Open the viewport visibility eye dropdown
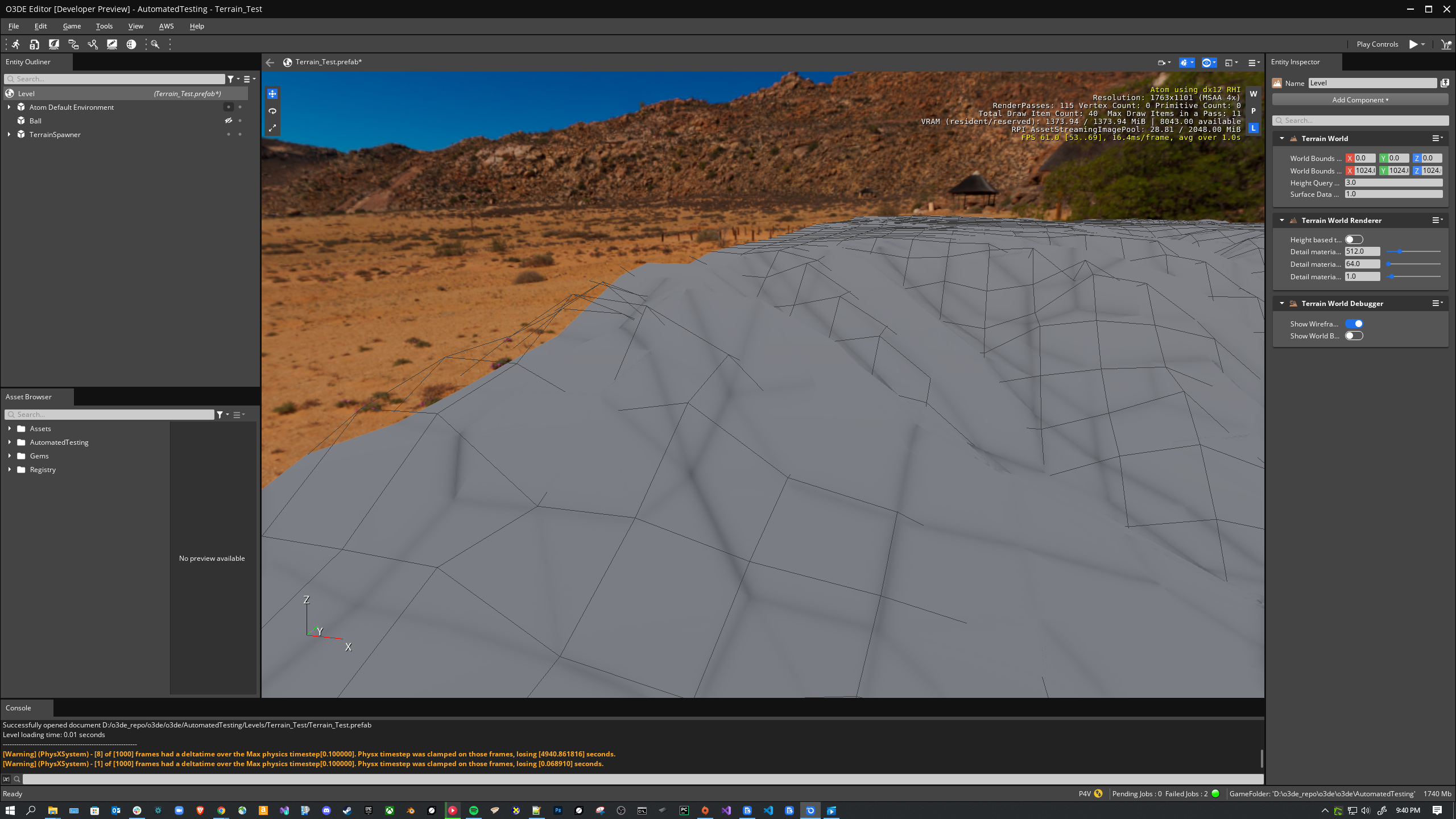 click(1209, 63)
